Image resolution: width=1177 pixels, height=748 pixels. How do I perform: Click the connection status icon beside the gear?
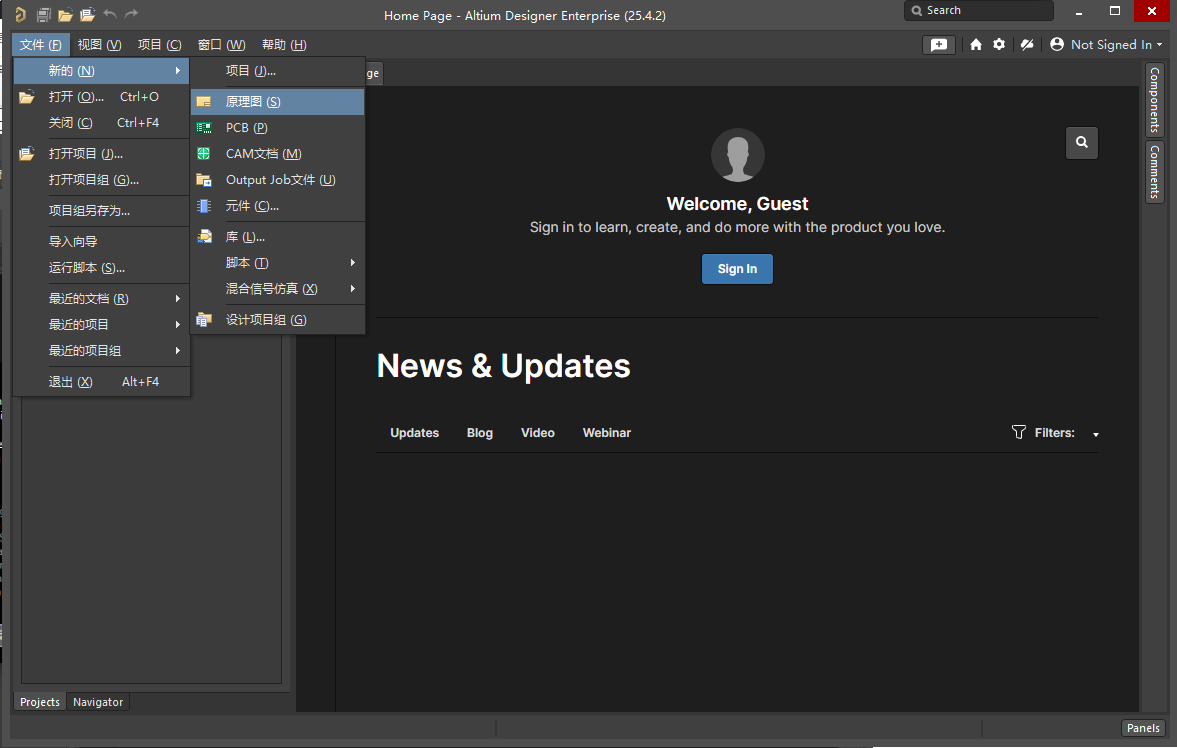[x=1027, y=44]
